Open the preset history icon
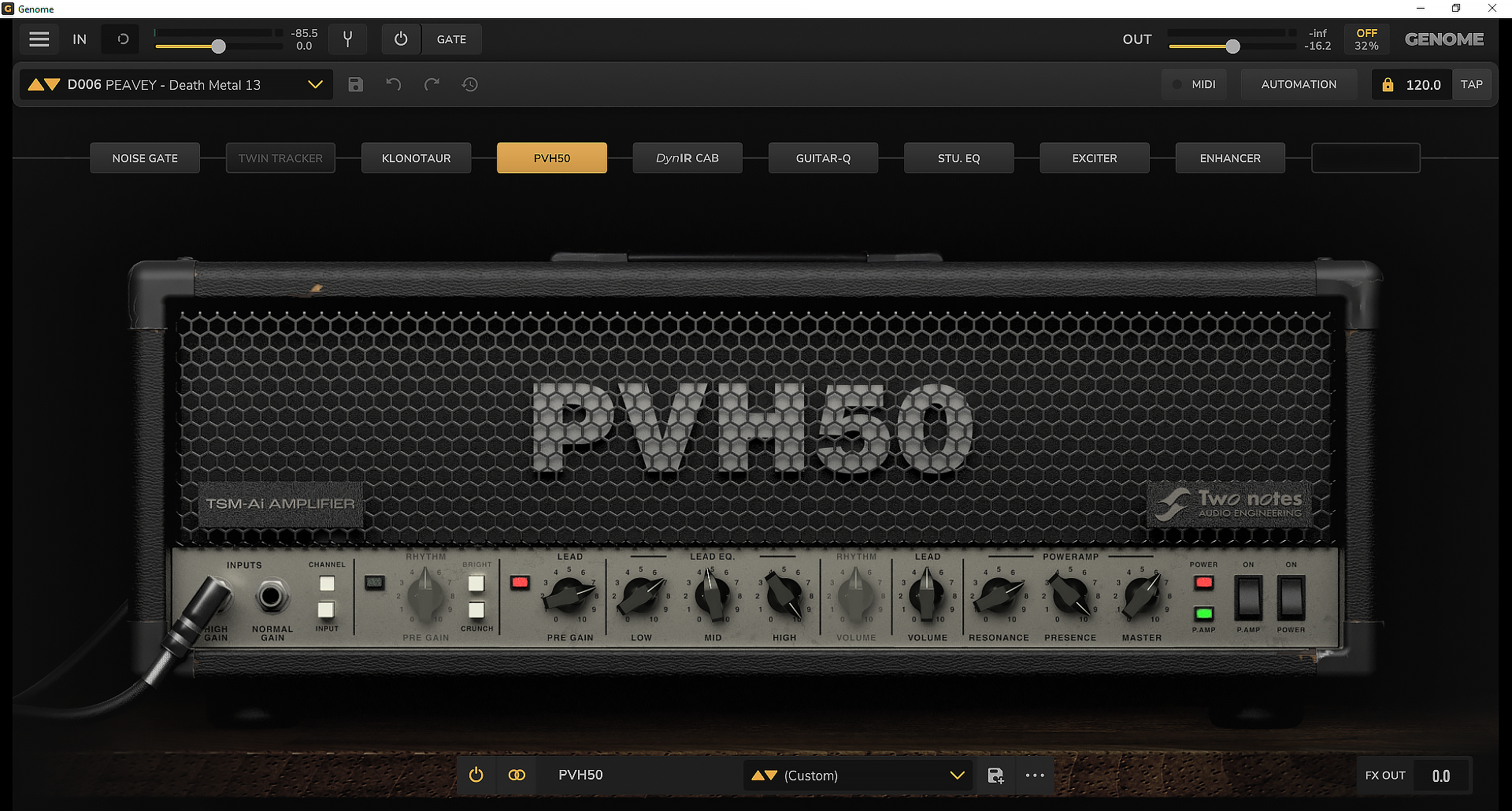 click(470, 84)
